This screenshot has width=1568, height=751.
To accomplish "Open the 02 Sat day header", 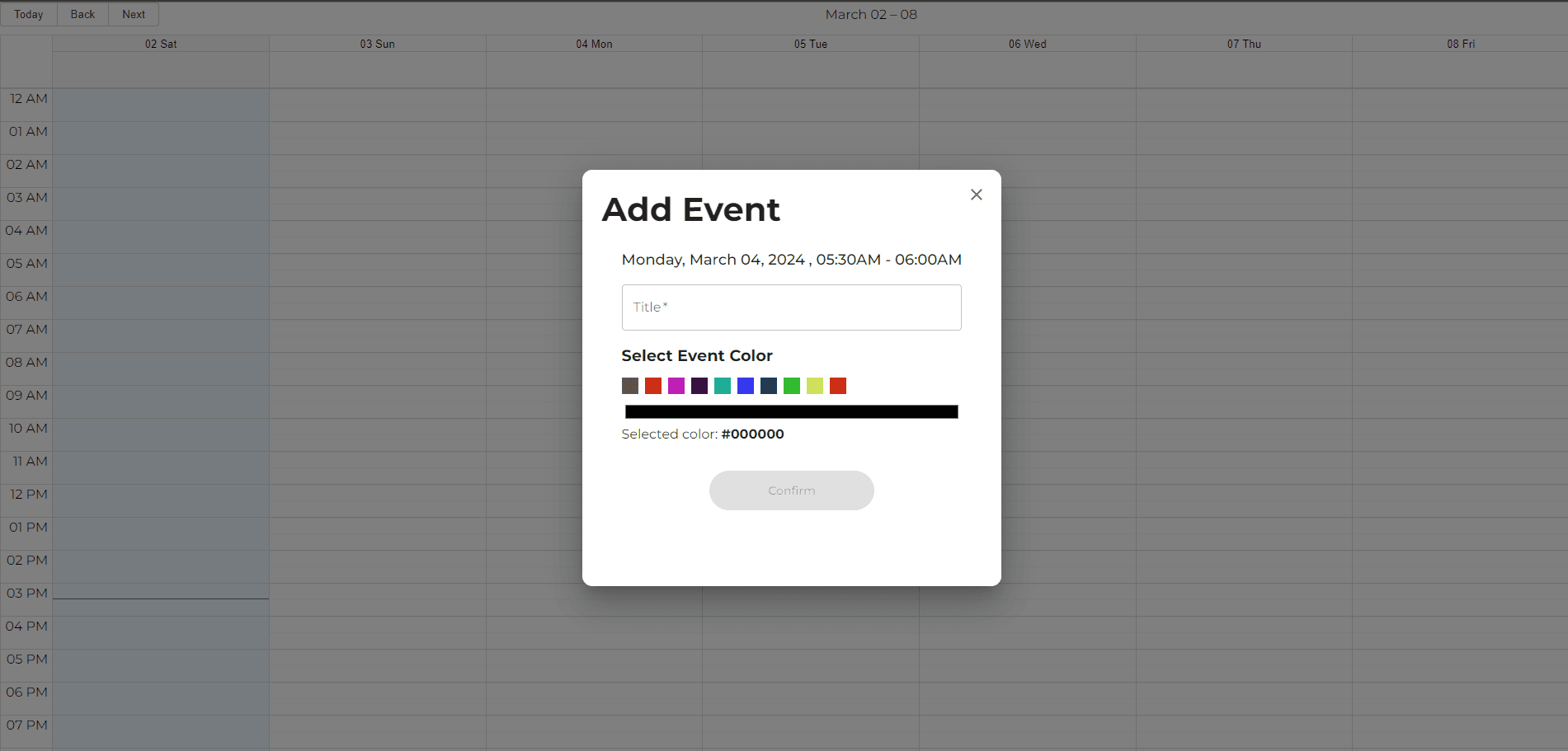I will tap(161, 44).
